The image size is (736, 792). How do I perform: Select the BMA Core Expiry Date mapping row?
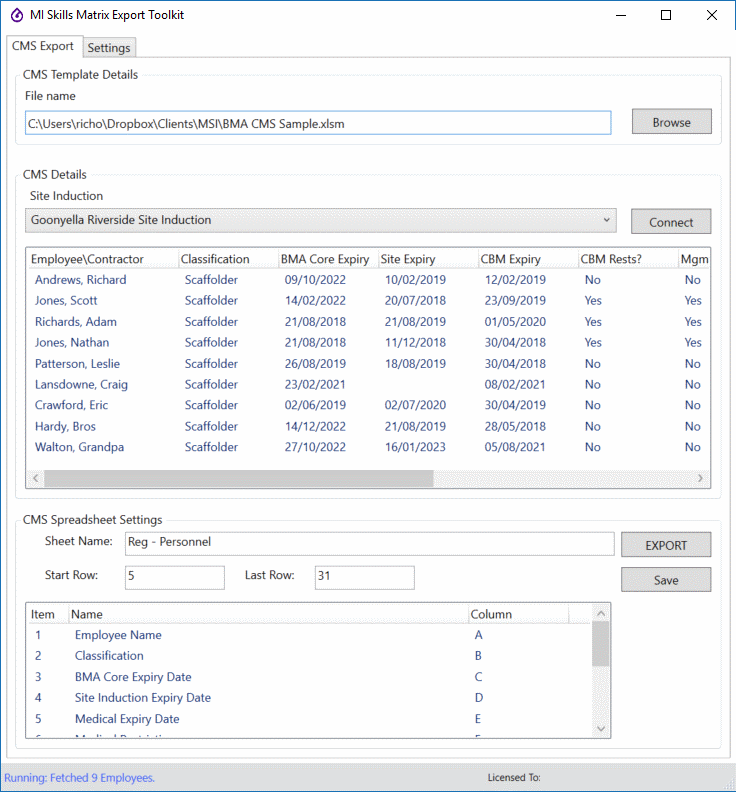pyautogui.click(x=308, y=677)
